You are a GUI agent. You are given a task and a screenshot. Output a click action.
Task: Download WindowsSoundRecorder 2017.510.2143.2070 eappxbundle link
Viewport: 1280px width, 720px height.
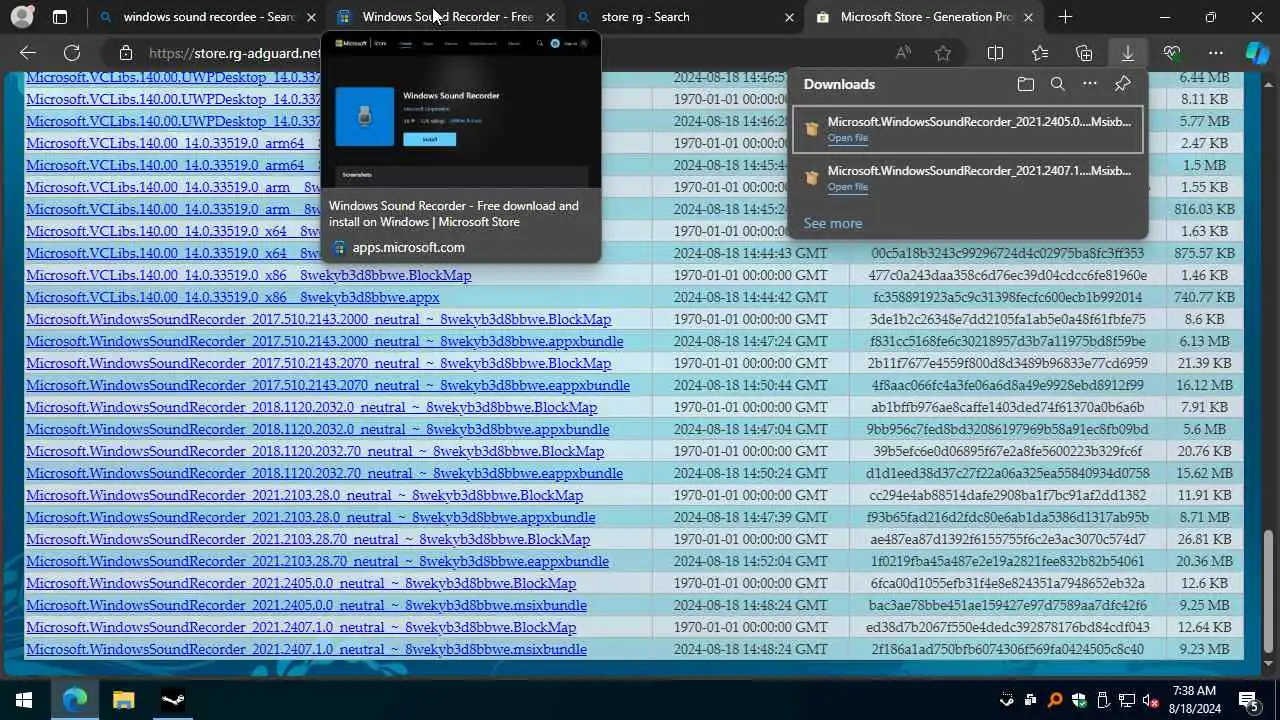click(x=328, y=385)
